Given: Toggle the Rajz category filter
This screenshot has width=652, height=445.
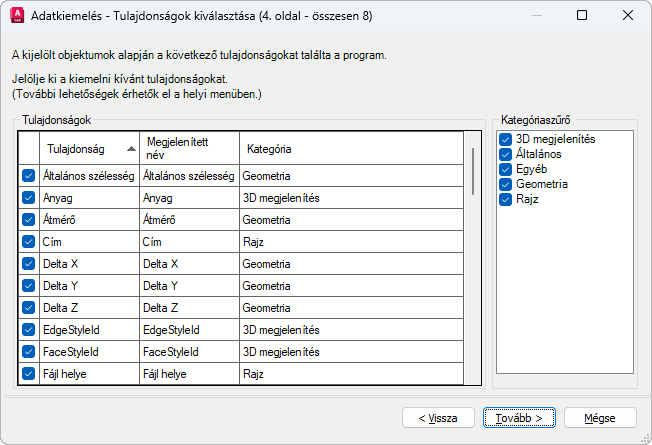Looking at the screenshot, I should (x=506, y=199).
